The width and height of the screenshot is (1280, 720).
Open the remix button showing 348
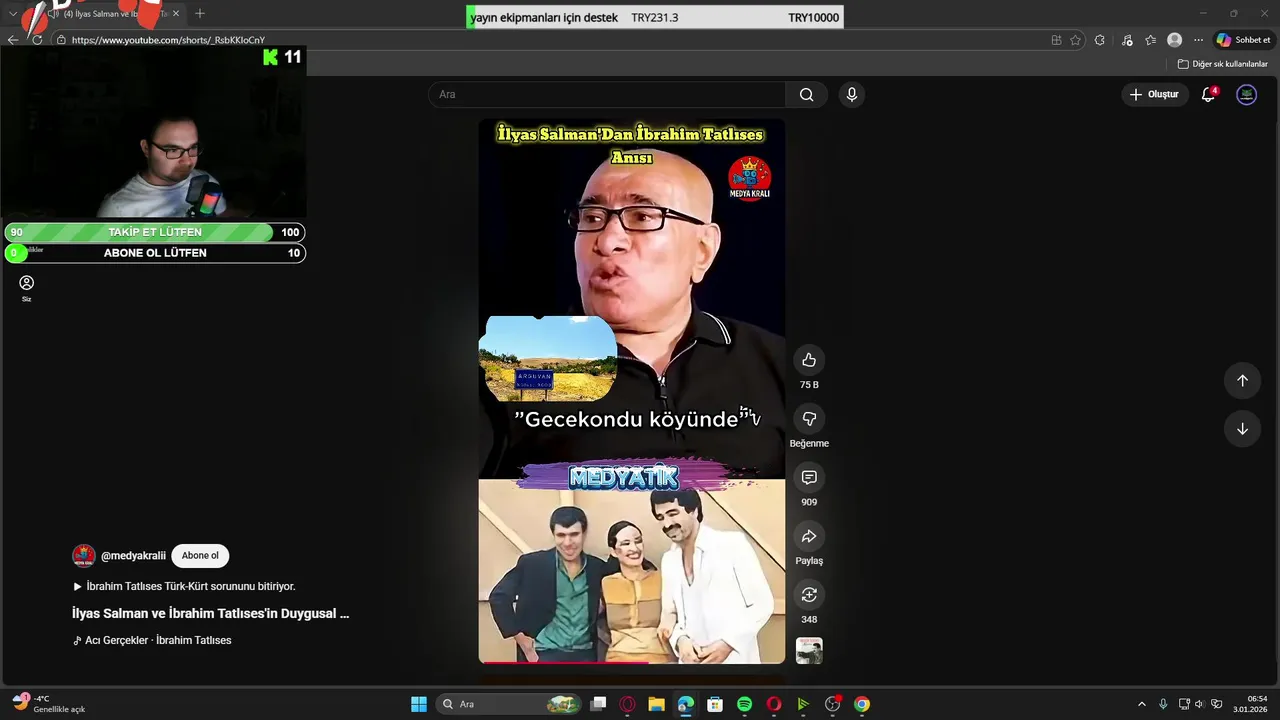(809, 595)
